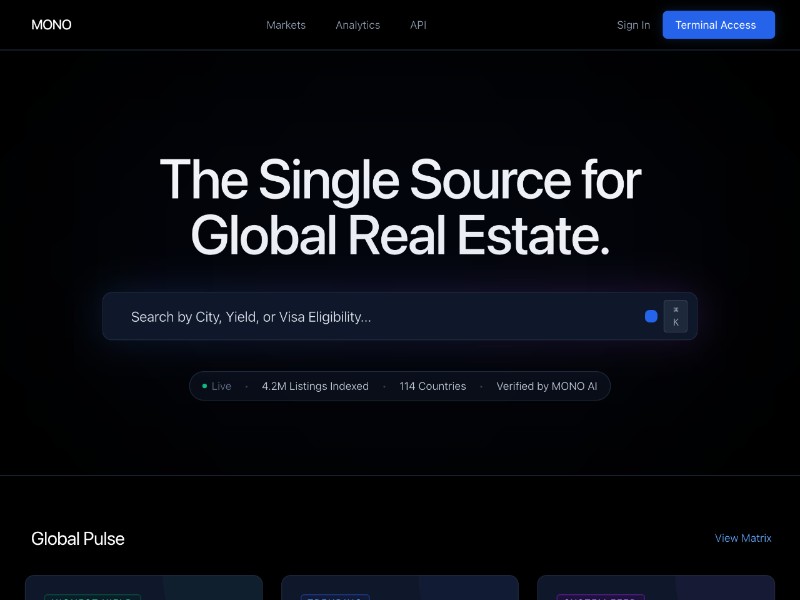Viewport: 800px width, 600px height.
Task: Click the green badge on first Pulse card
Action: [x=93, y=597]
